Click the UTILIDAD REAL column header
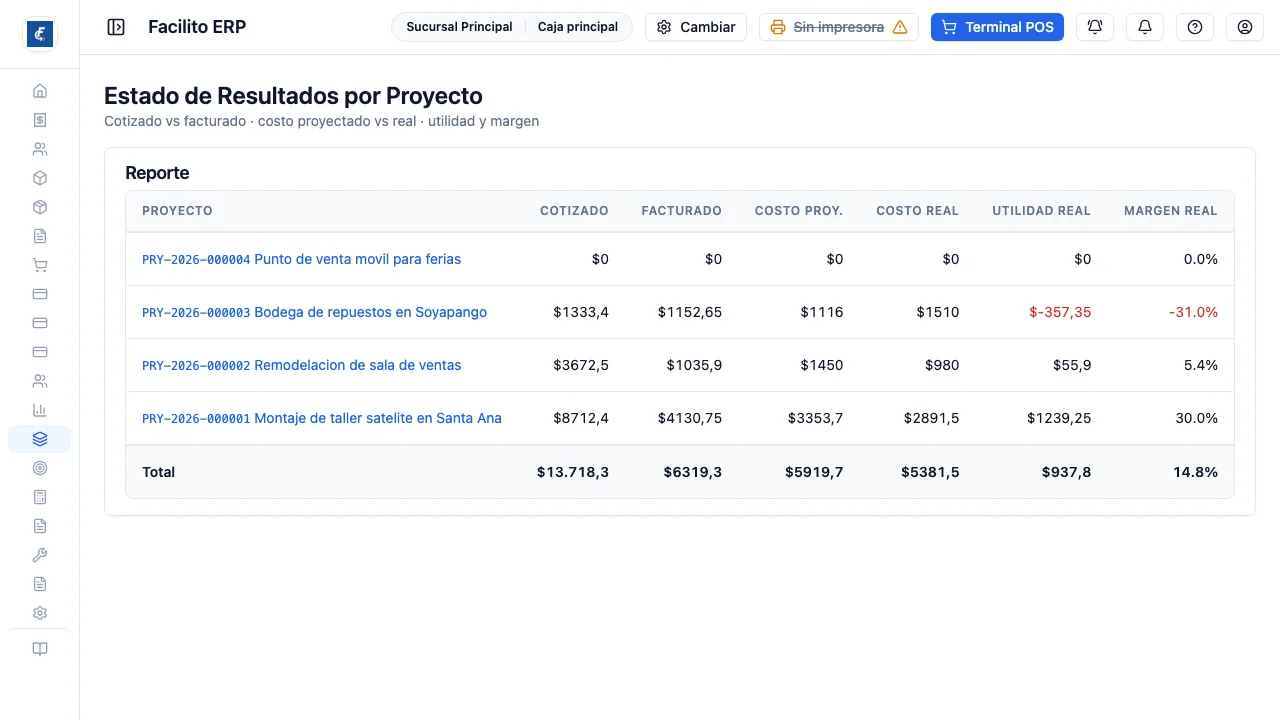The width and height of the screenshot is (1280, 720). (x=1041, y=211)
